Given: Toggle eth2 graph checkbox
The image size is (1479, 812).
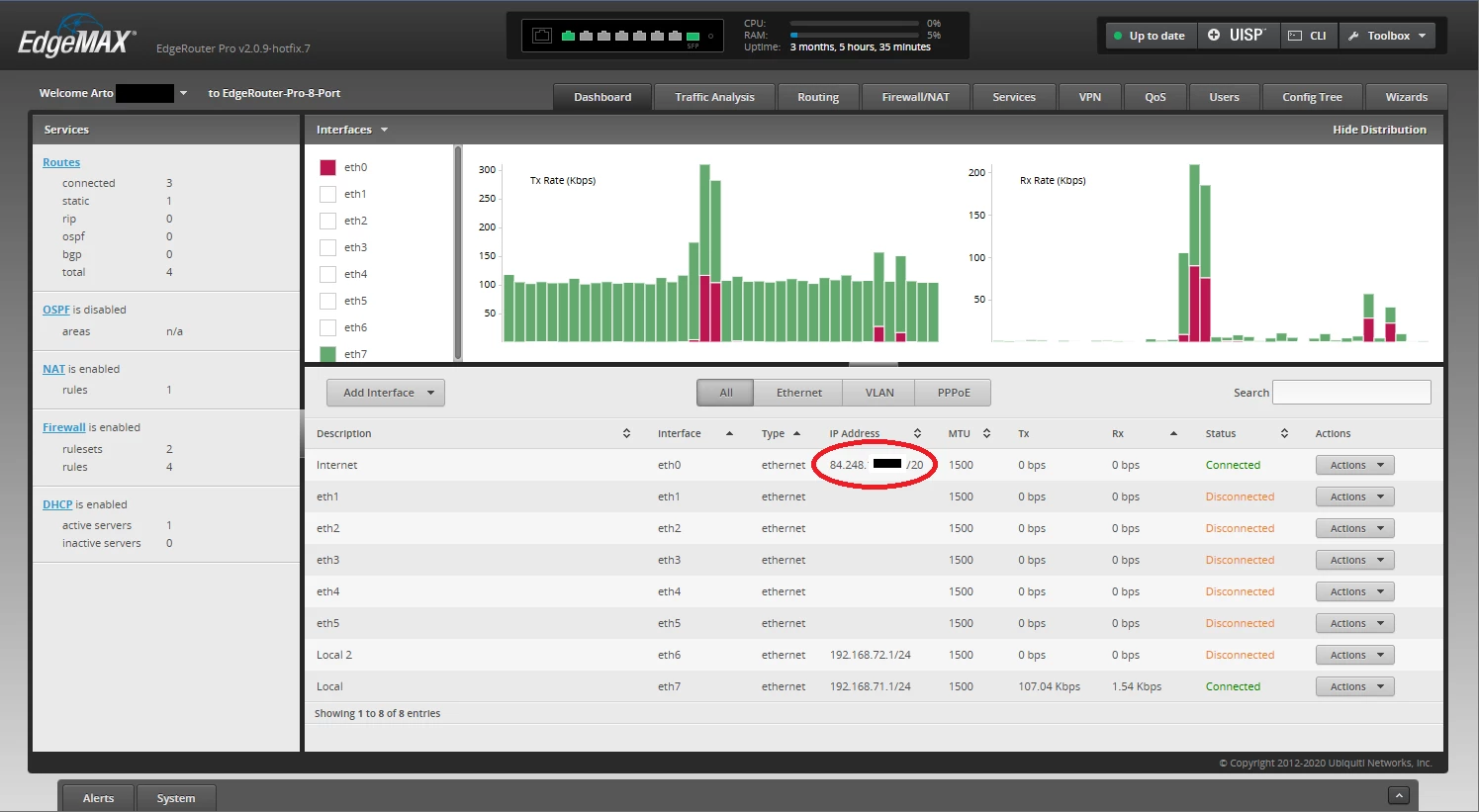Looking at the screenshot, I should click(x=327, y=221).
